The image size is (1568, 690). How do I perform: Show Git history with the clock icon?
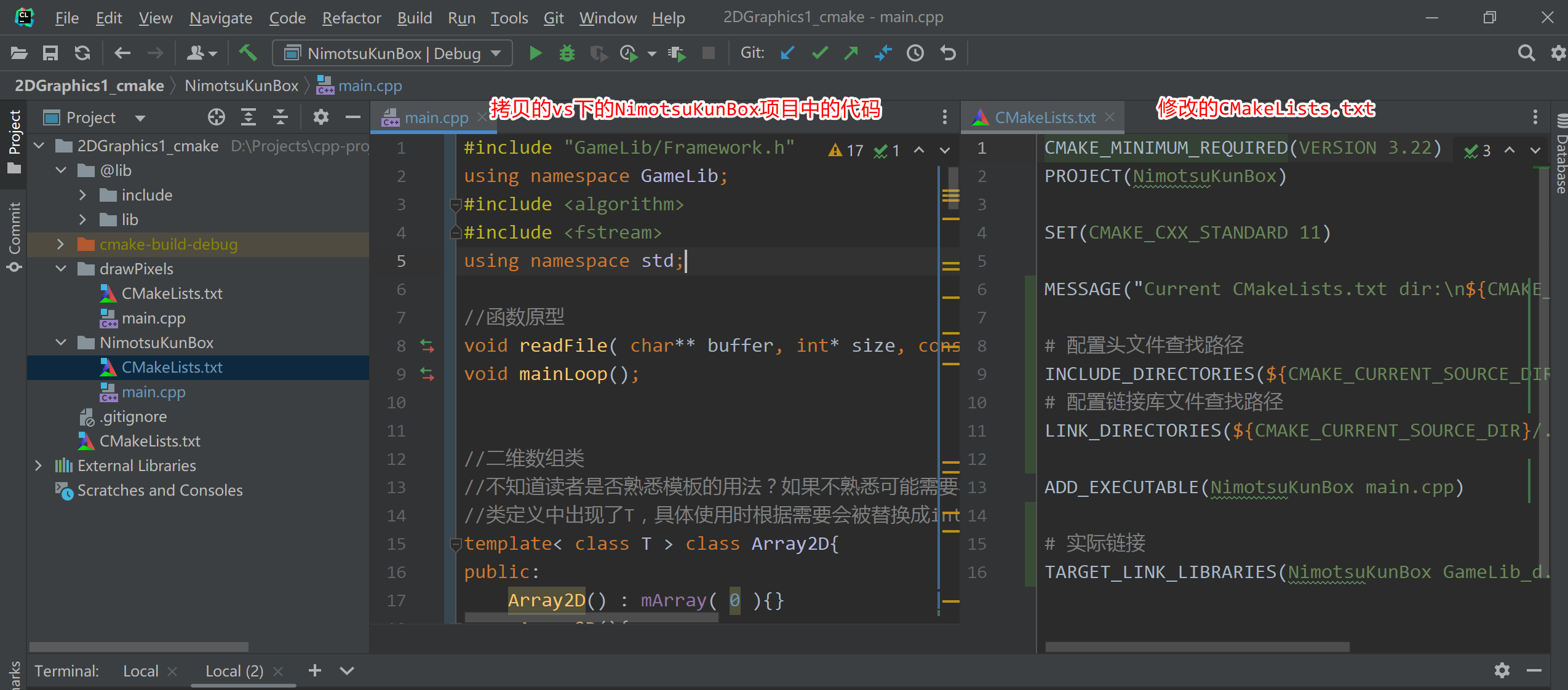(x=915, y=54)
